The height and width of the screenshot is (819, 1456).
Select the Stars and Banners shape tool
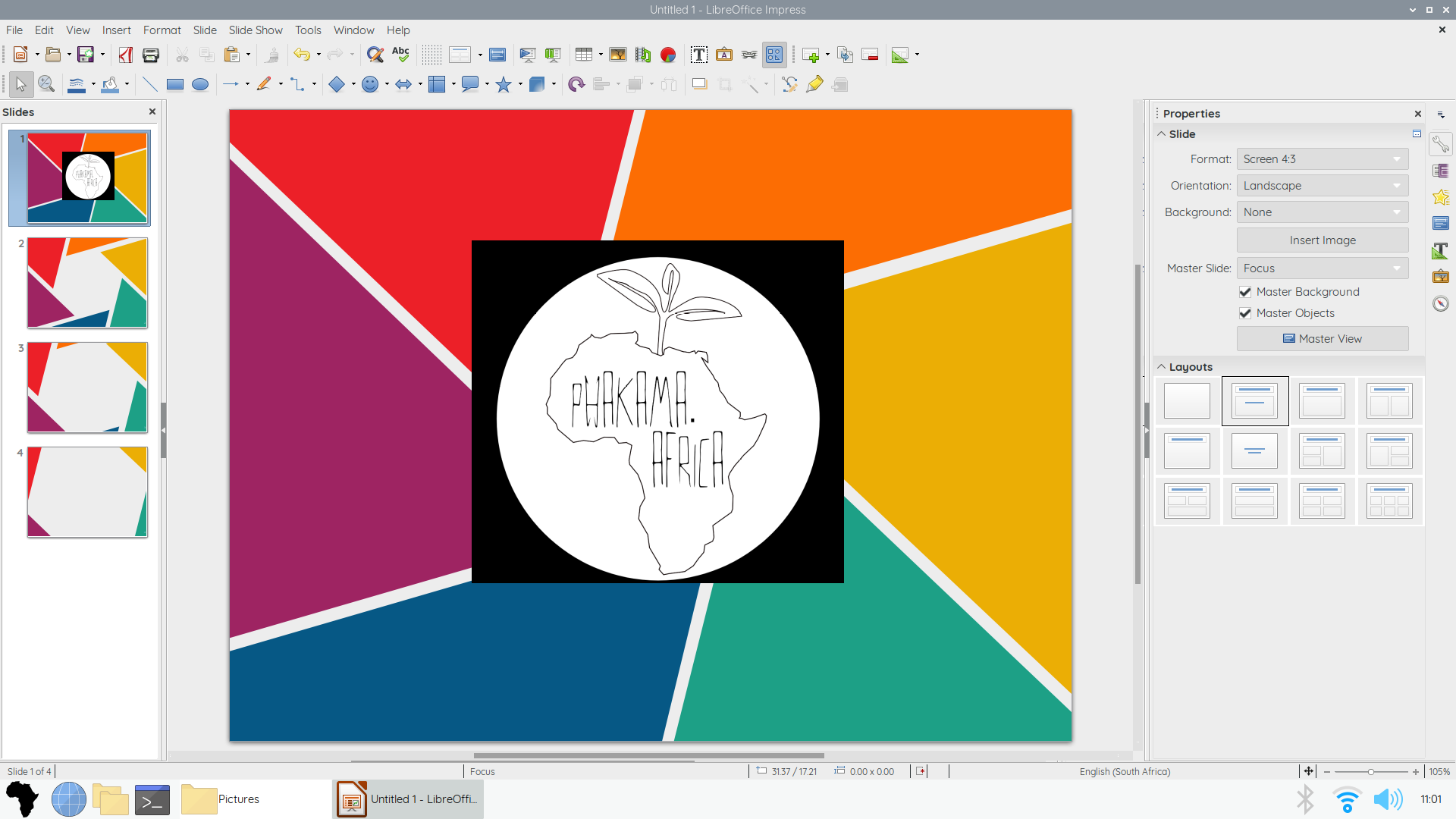503,85
